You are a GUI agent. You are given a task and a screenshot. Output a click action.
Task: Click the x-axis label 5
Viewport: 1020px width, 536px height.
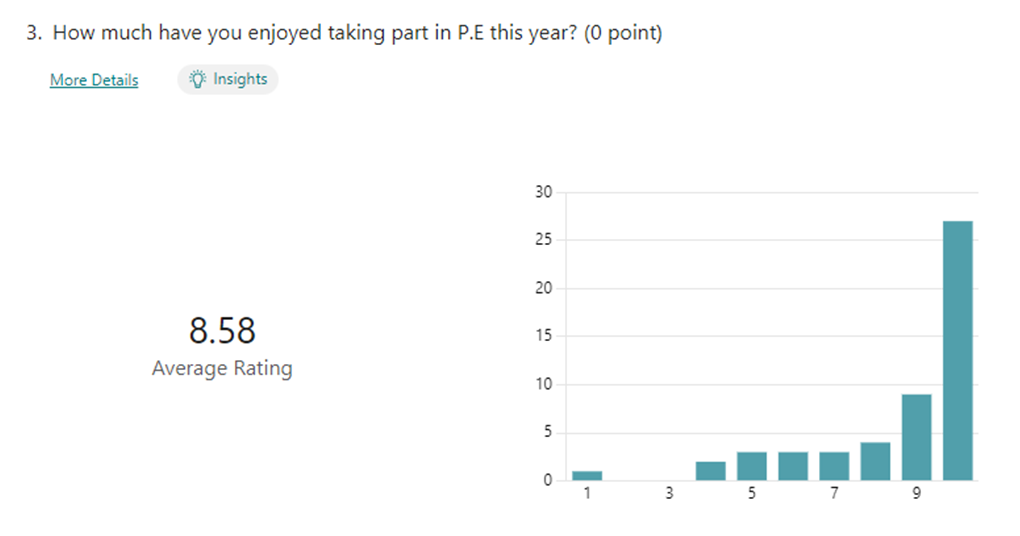752,494
